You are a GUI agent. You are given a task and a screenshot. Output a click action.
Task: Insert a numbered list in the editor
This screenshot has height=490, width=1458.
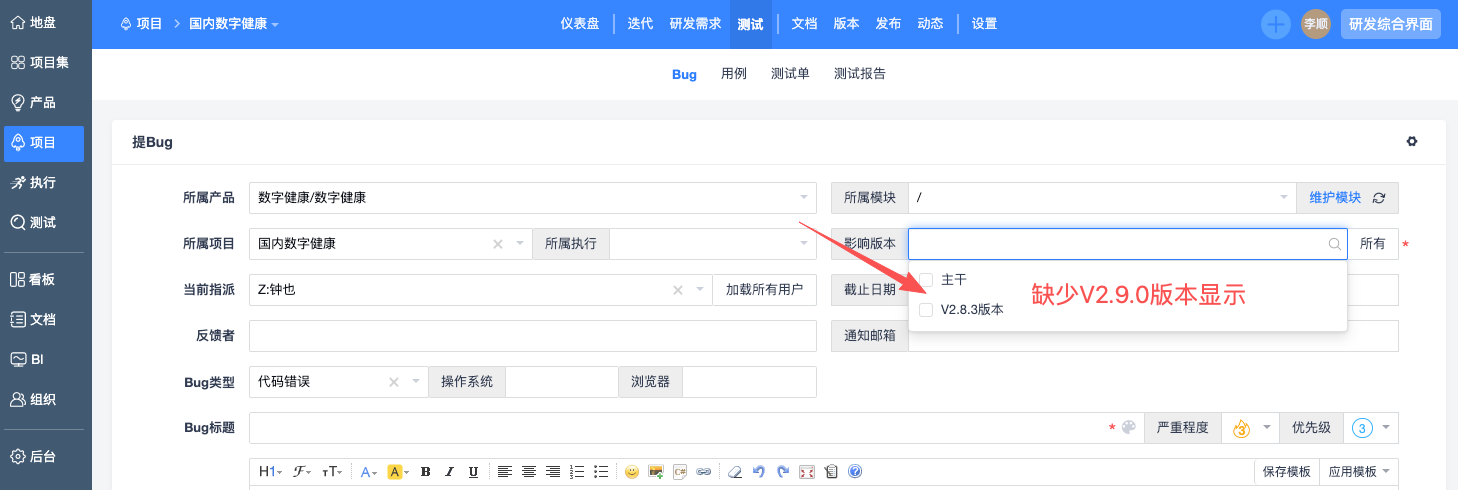pyautogui.click(x=577, y=472)
